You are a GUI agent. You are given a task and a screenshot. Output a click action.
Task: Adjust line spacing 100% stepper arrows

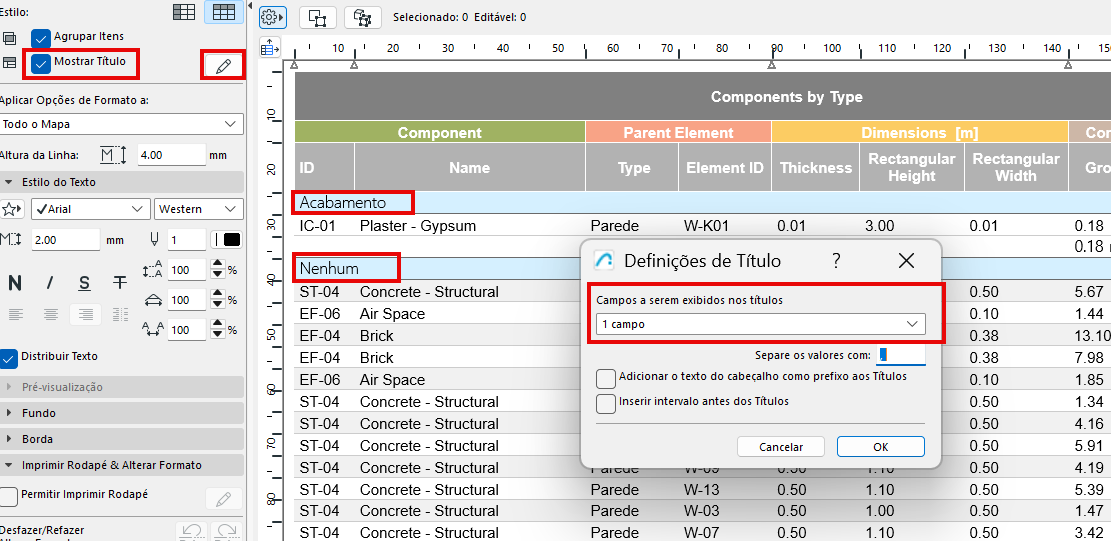[218, 270]
